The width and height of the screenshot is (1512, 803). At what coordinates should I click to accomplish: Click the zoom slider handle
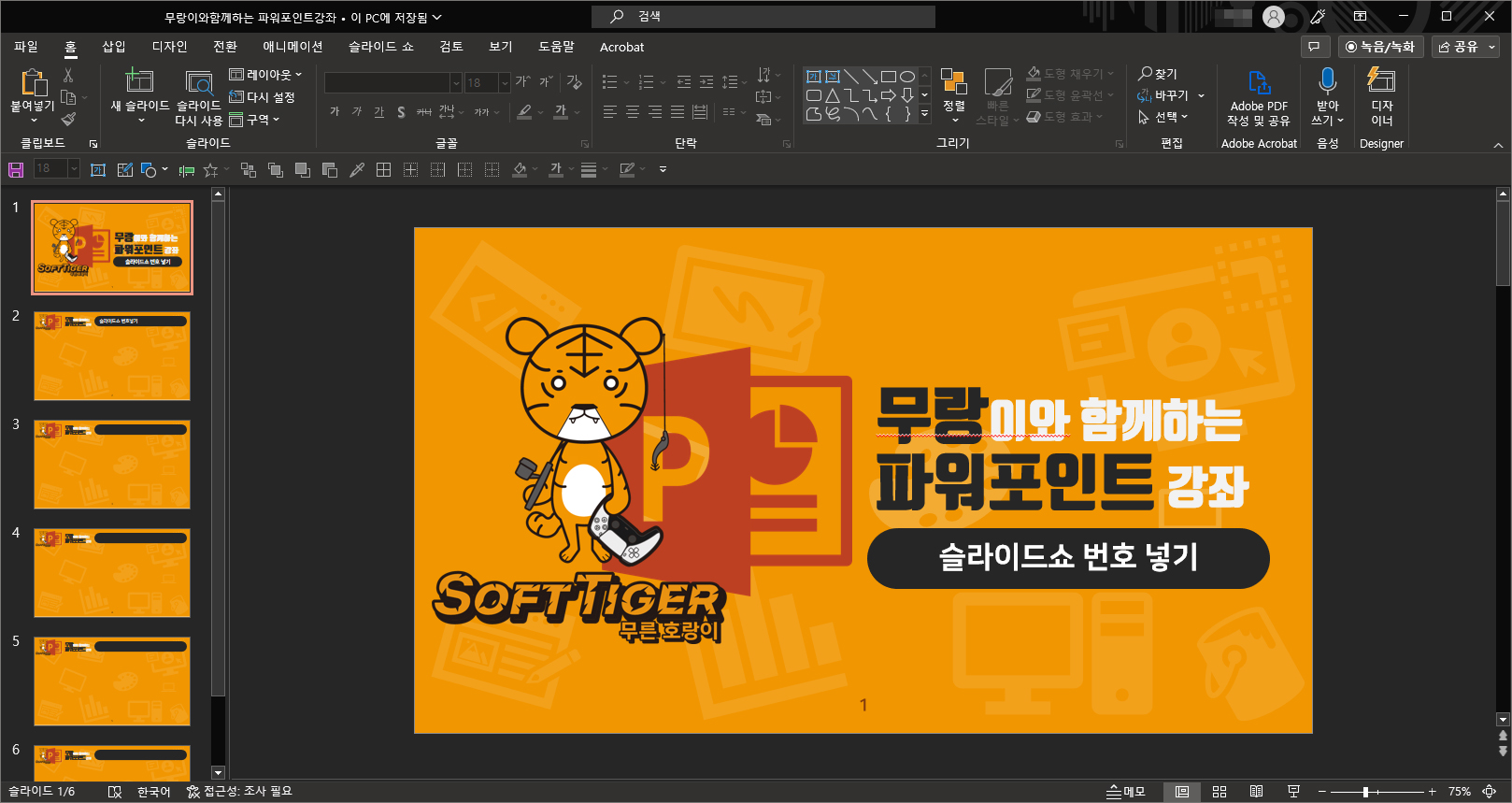(1365, 792)
